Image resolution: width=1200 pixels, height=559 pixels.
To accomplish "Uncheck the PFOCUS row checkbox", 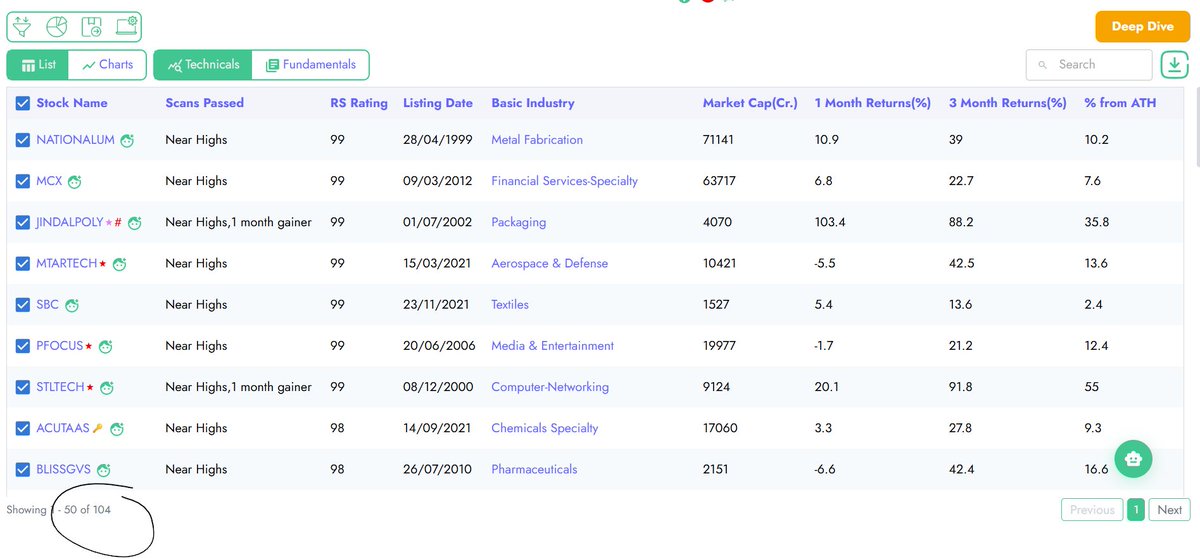I will (23, 346).
